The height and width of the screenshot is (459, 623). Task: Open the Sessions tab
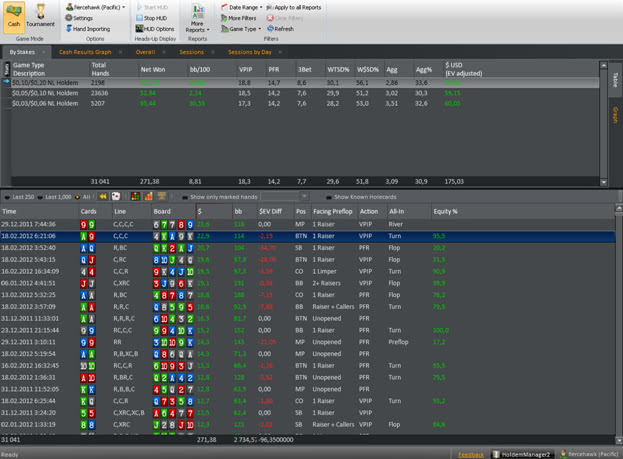click(x=192, y=52)
